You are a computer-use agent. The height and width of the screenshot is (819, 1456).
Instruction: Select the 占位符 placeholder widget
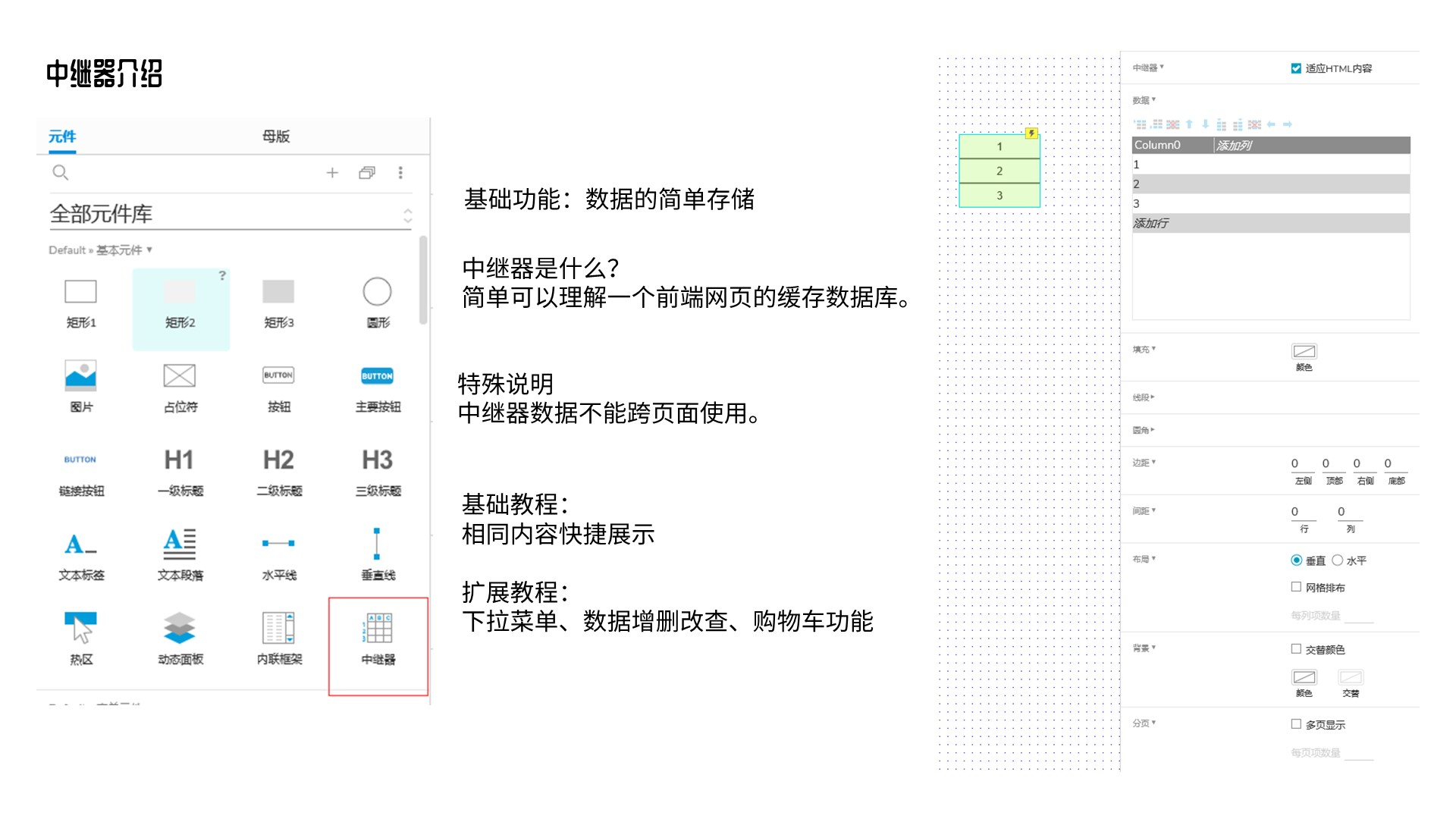click(180, 376)
